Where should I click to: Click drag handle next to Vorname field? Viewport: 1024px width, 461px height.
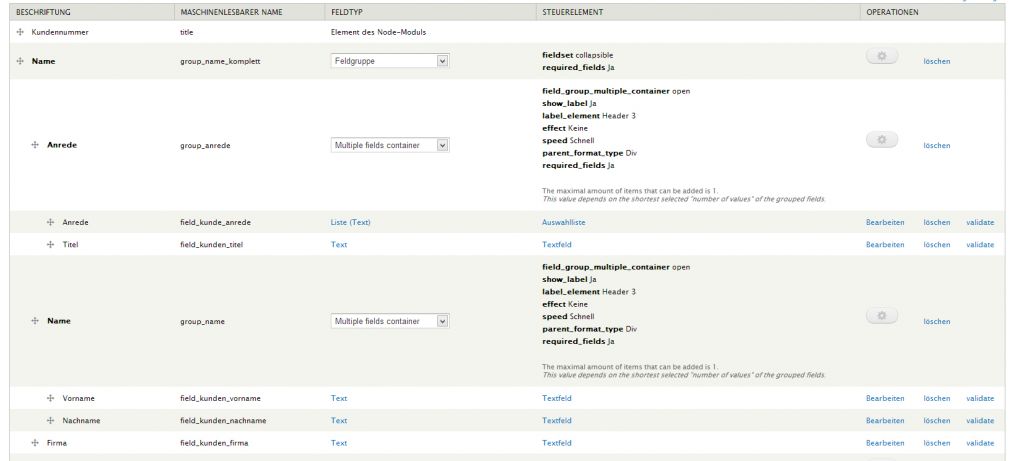50,399
